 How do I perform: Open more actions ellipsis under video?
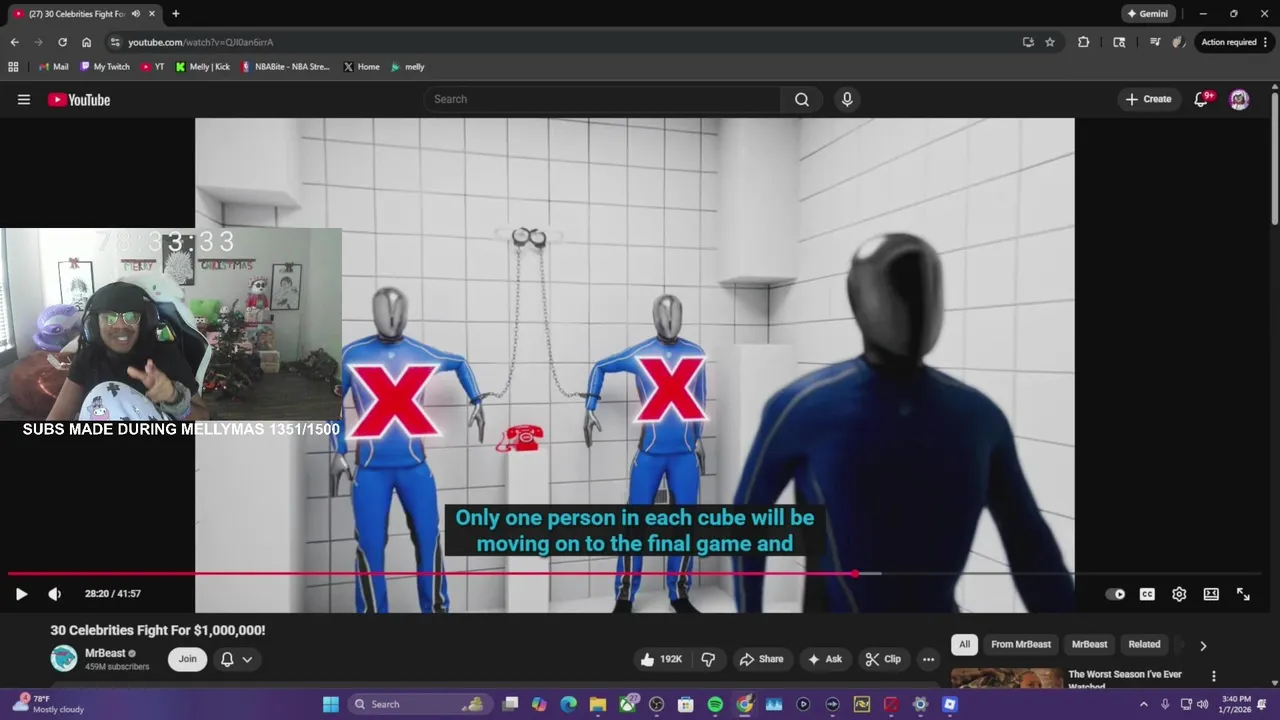pos(928,659)
